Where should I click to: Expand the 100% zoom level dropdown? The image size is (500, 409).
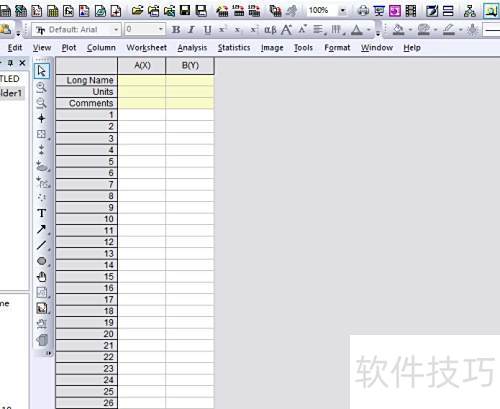point(342,11)
